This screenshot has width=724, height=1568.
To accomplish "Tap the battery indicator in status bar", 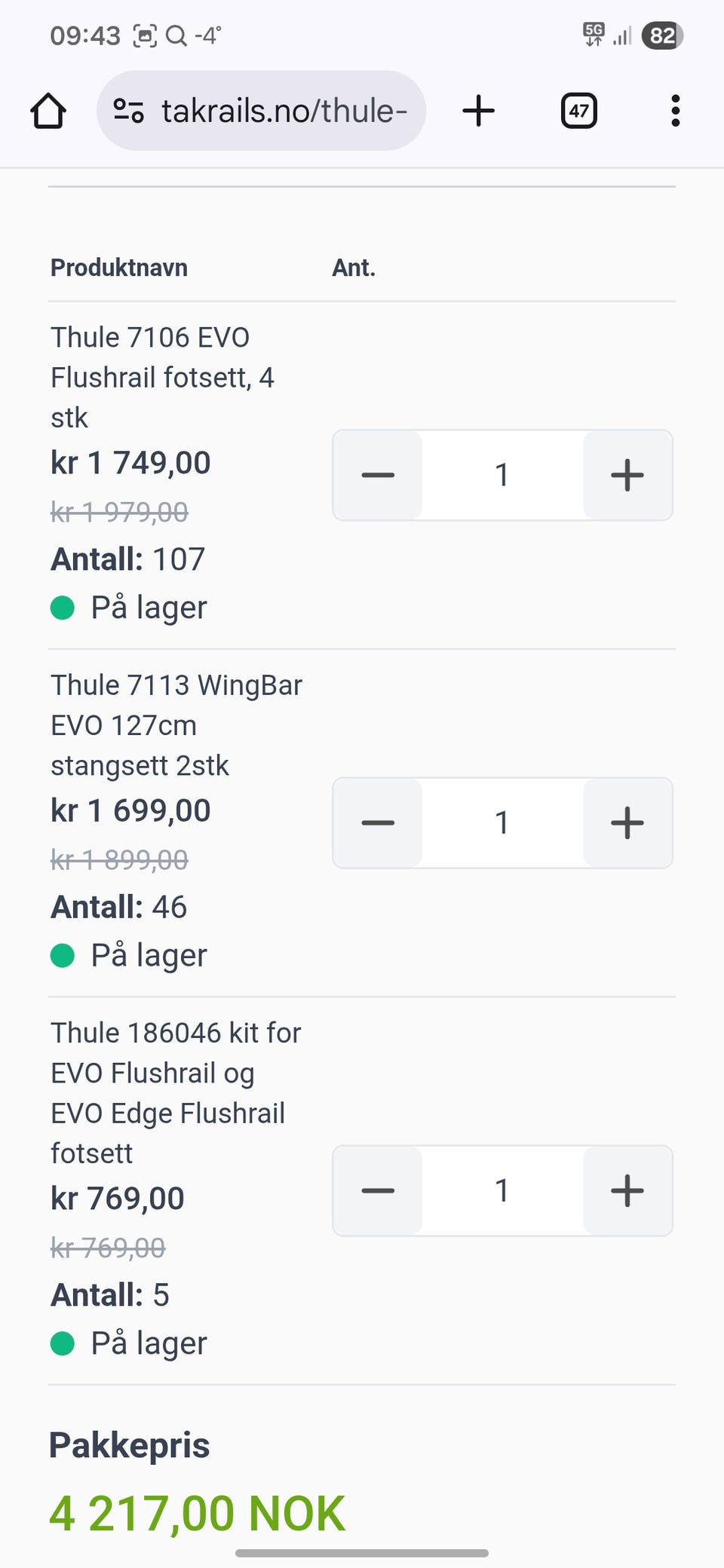I will click(661, 35).
